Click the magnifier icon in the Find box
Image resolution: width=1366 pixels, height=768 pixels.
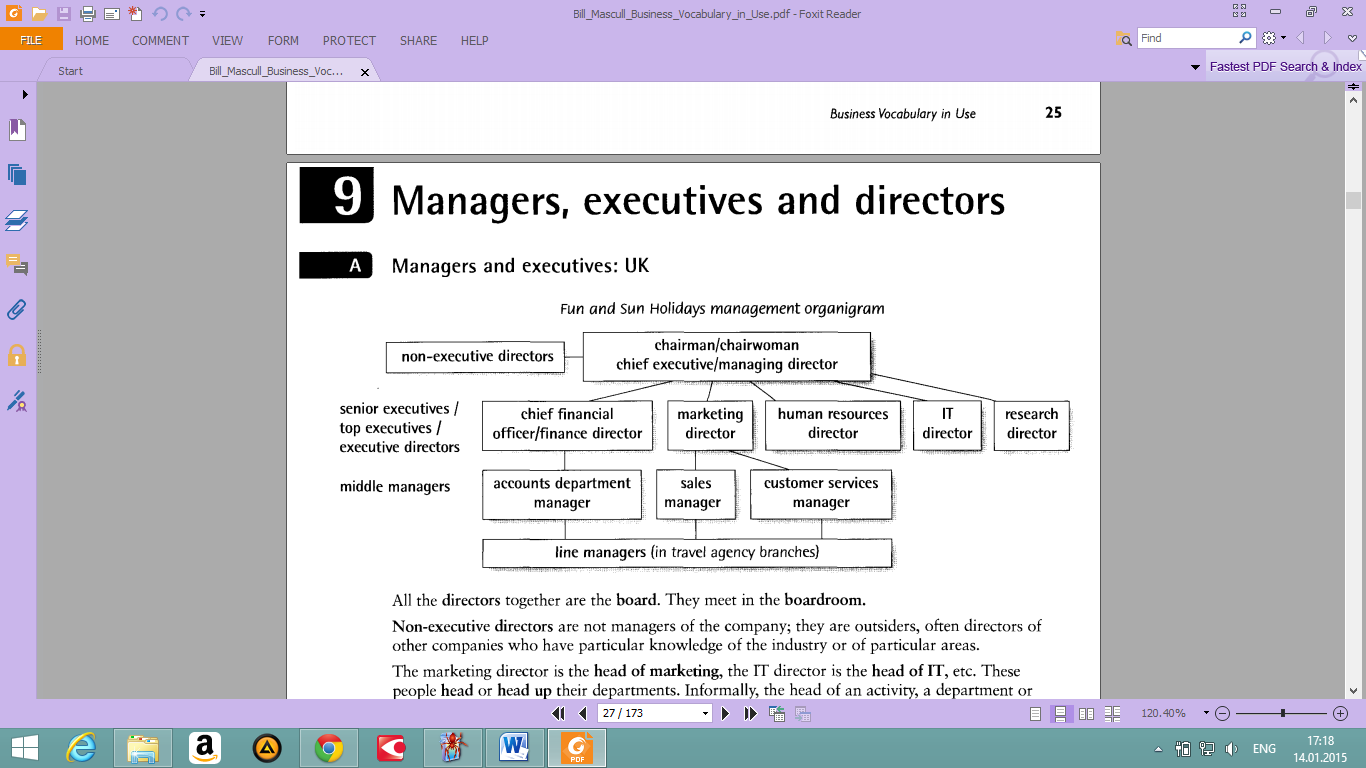click(x=1245, y=38)
